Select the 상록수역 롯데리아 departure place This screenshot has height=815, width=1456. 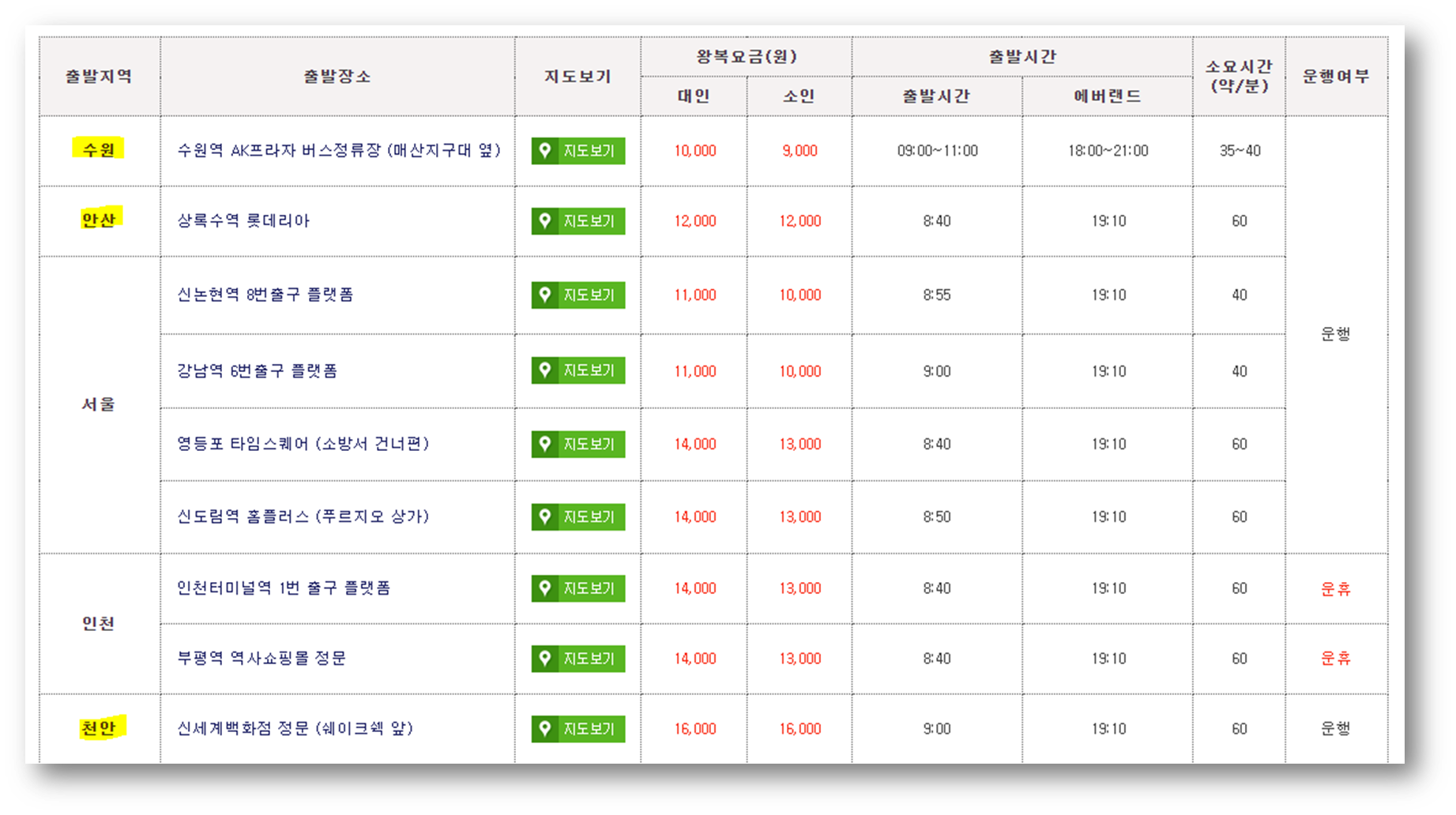point(243,221)
